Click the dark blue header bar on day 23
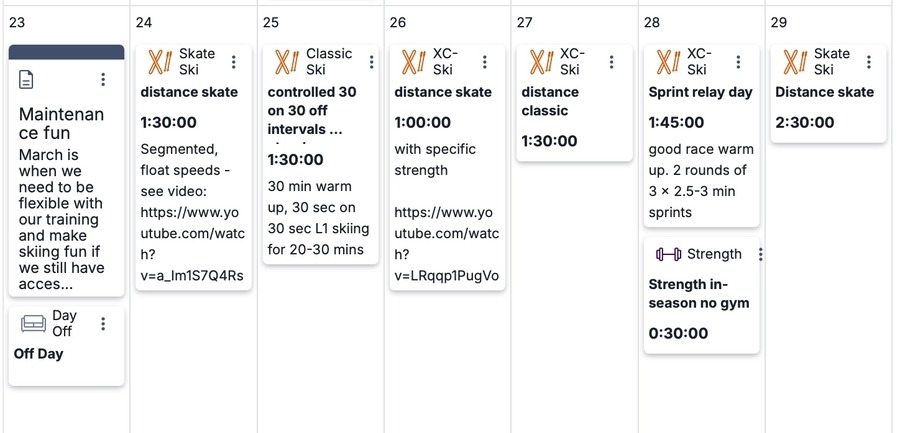900x433 pixels. (66, 51)
